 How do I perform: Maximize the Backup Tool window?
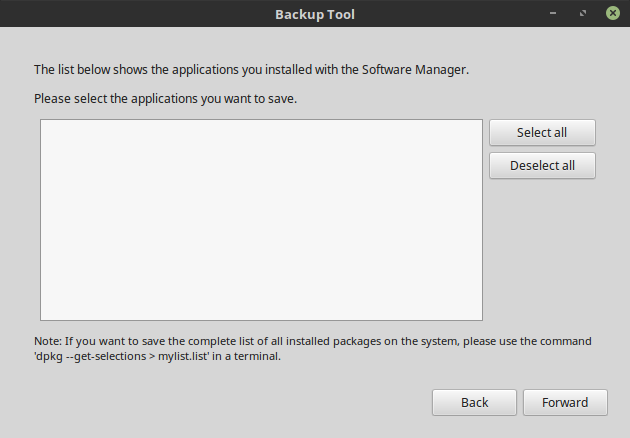pos(582,15)
